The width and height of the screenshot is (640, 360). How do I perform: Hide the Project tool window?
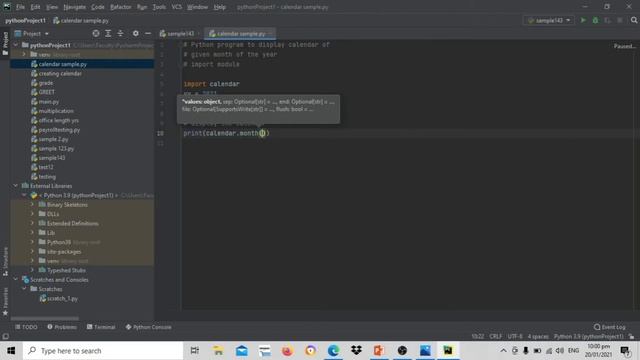[148, 33]
